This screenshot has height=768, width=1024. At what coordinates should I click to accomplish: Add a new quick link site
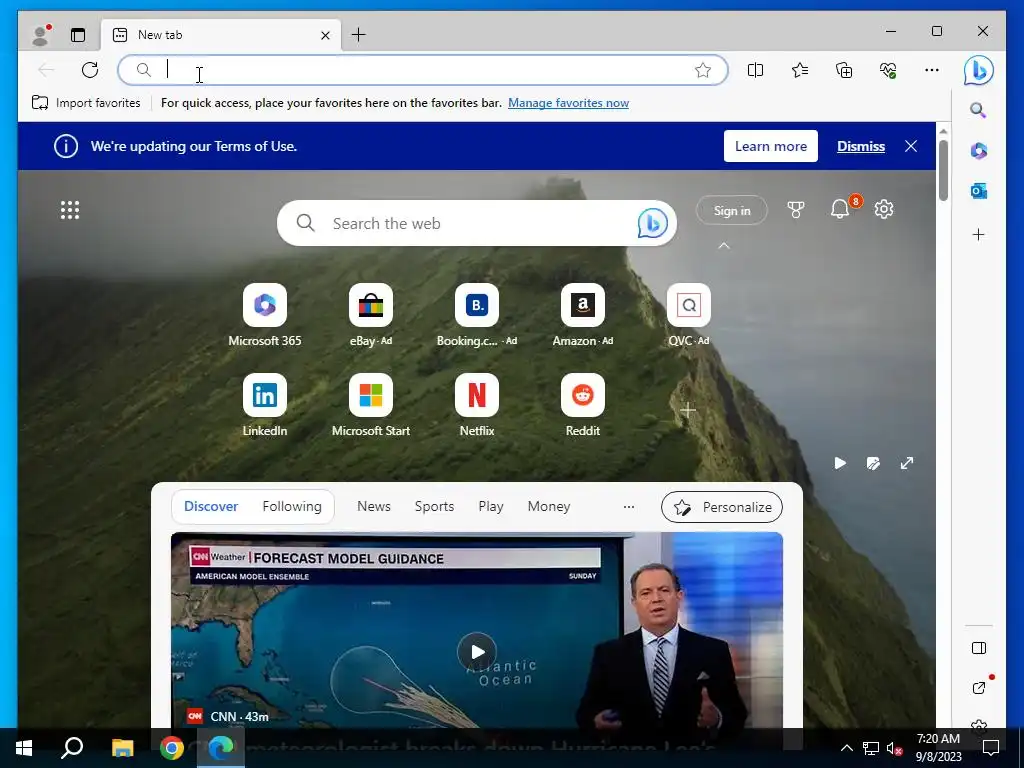pos(688,410)
